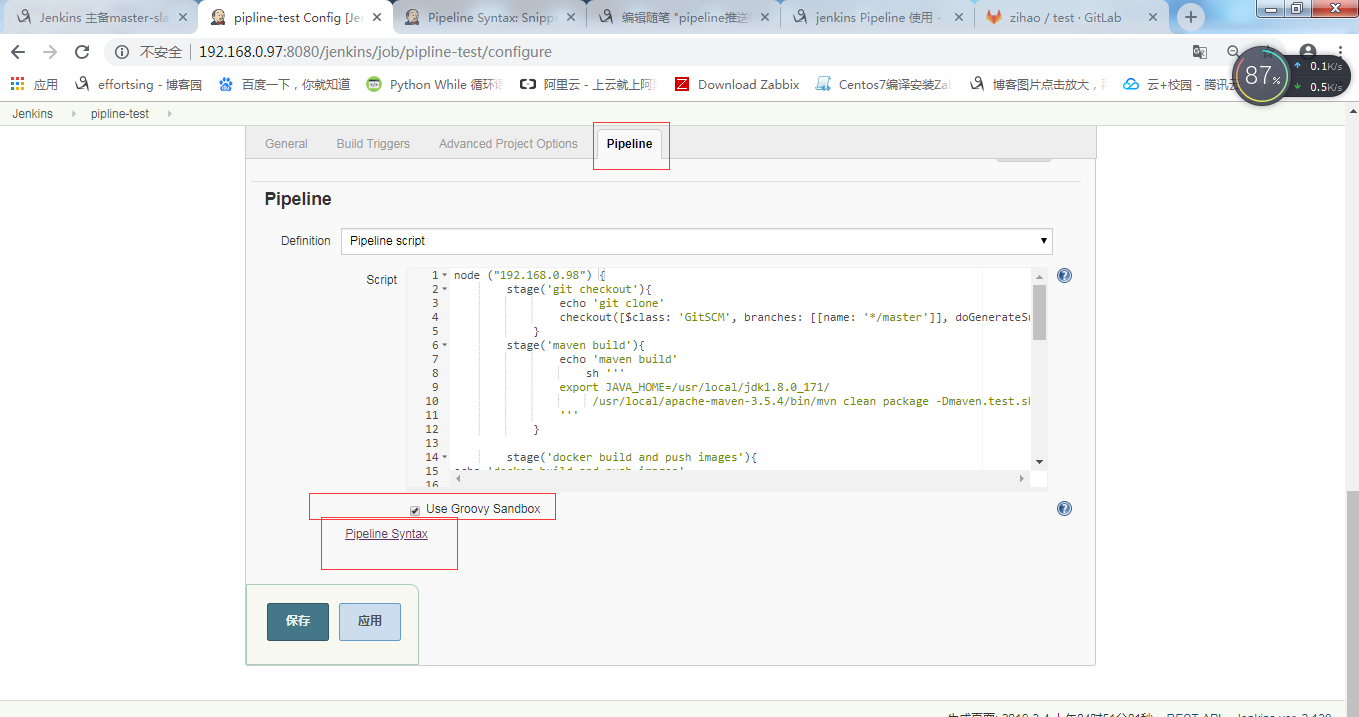The height and width of the screenshot is (717, 1359).
Task: Open help for Use Groovy Sandbox
Action: (x=1064, y=508)
